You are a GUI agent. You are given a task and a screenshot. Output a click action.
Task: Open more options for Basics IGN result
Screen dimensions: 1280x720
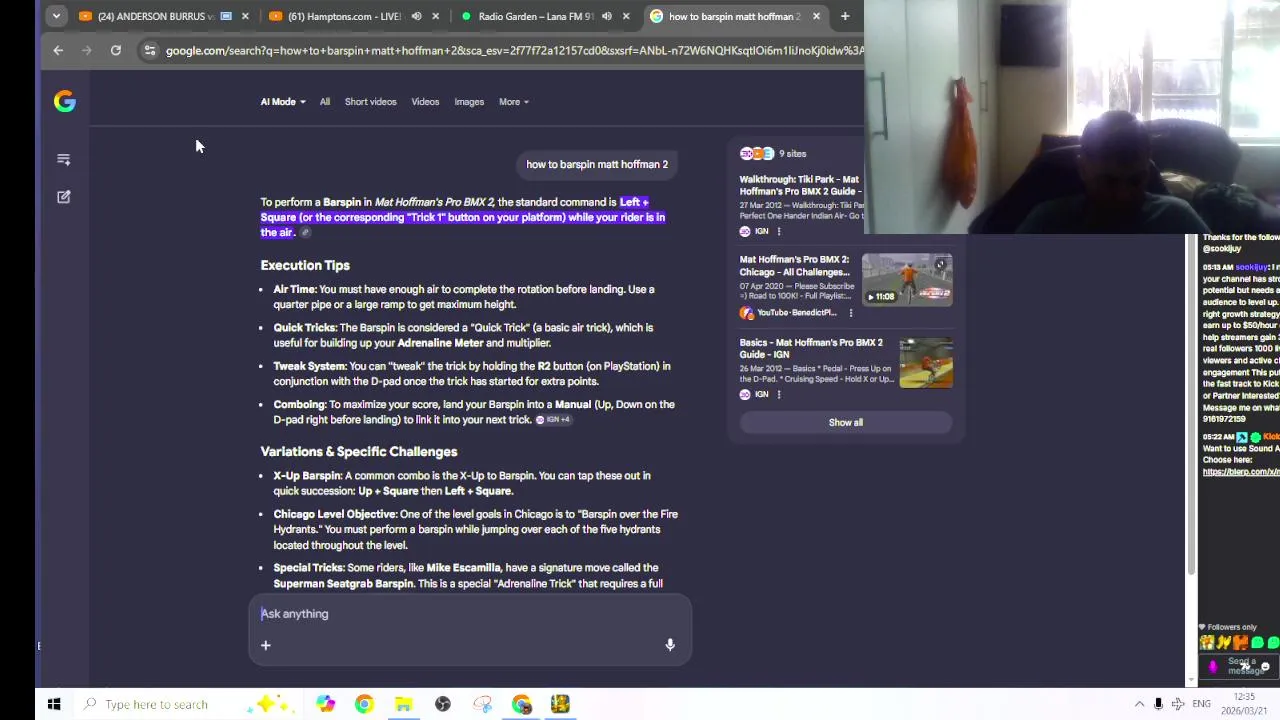coord(779,394)
